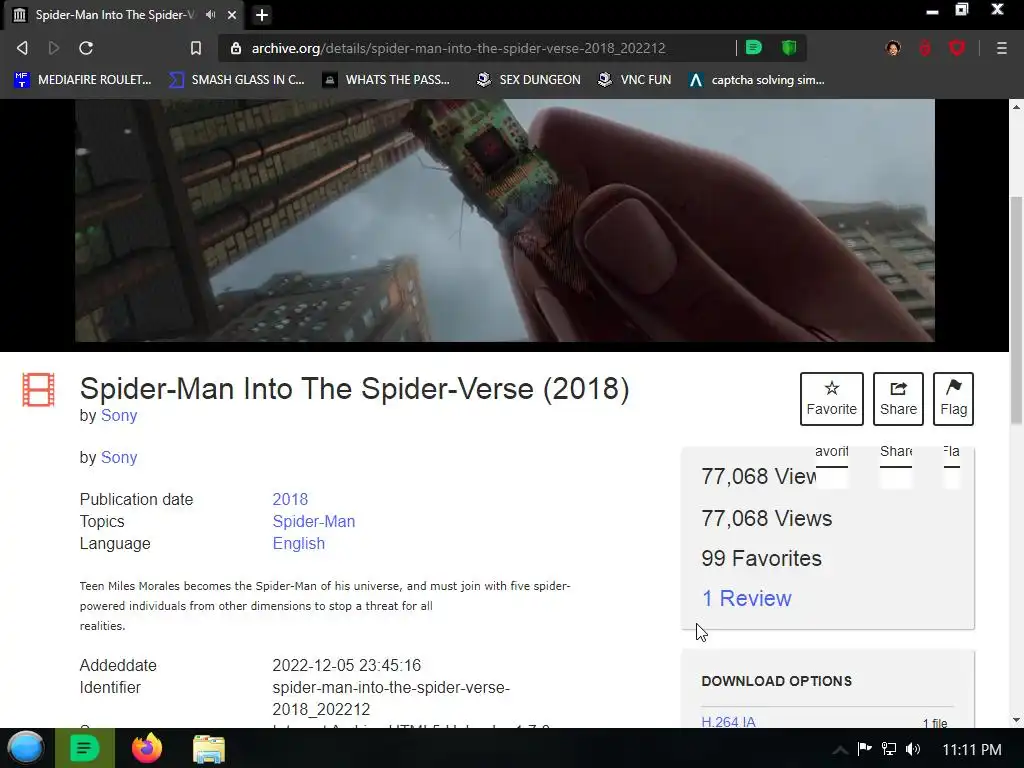Screen dimensions: 1024x768
Task: Show hidden tray icons chevron
Action: (x=840, y=749)
